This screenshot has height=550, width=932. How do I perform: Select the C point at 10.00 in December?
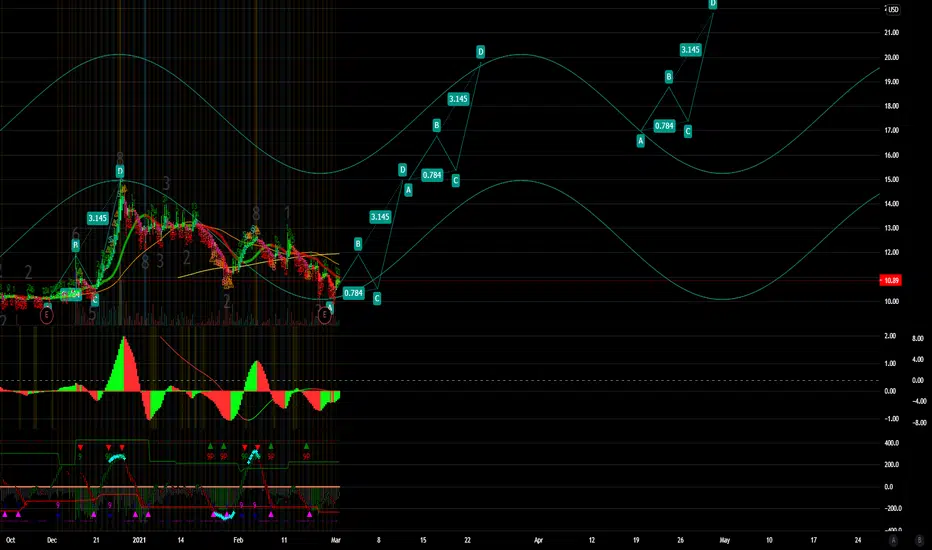point(95,300)
